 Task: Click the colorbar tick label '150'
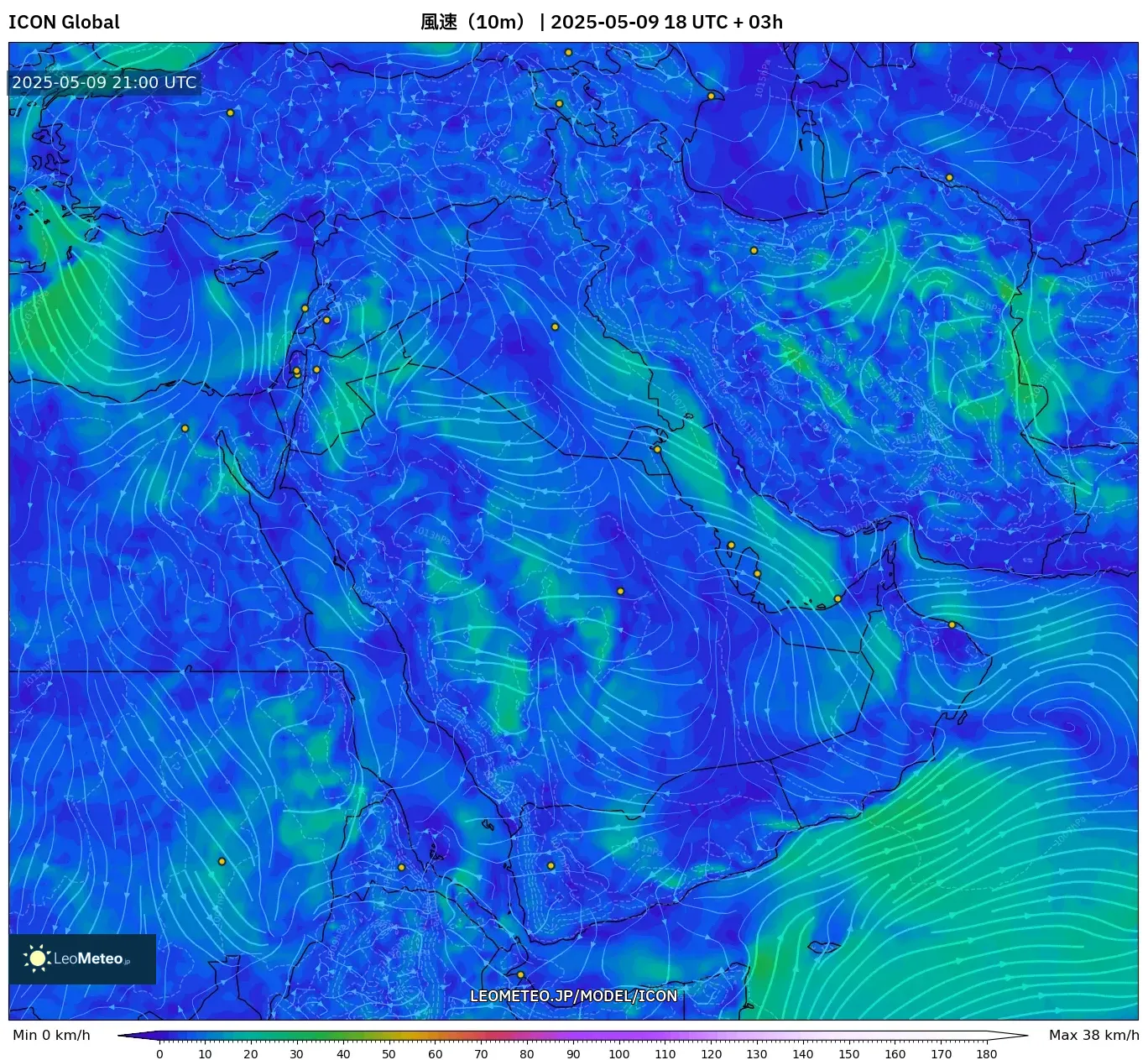click(x=849, y=1054)
